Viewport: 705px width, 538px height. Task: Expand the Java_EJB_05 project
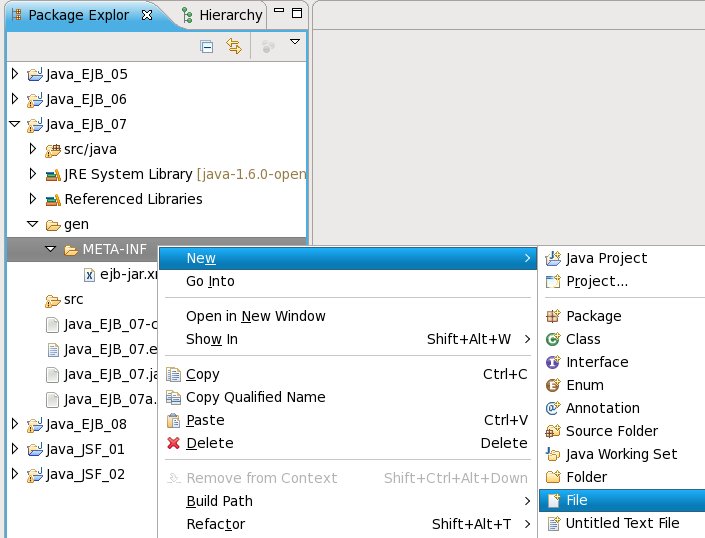15,74
